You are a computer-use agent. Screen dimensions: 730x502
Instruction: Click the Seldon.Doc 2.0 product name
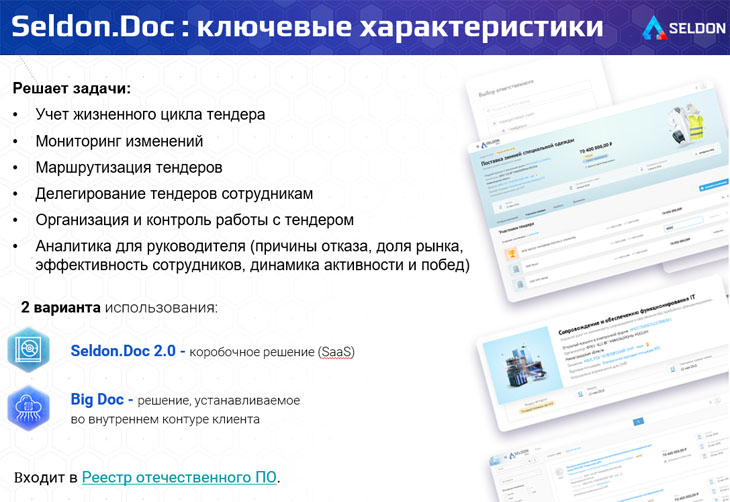pos(122,351)
